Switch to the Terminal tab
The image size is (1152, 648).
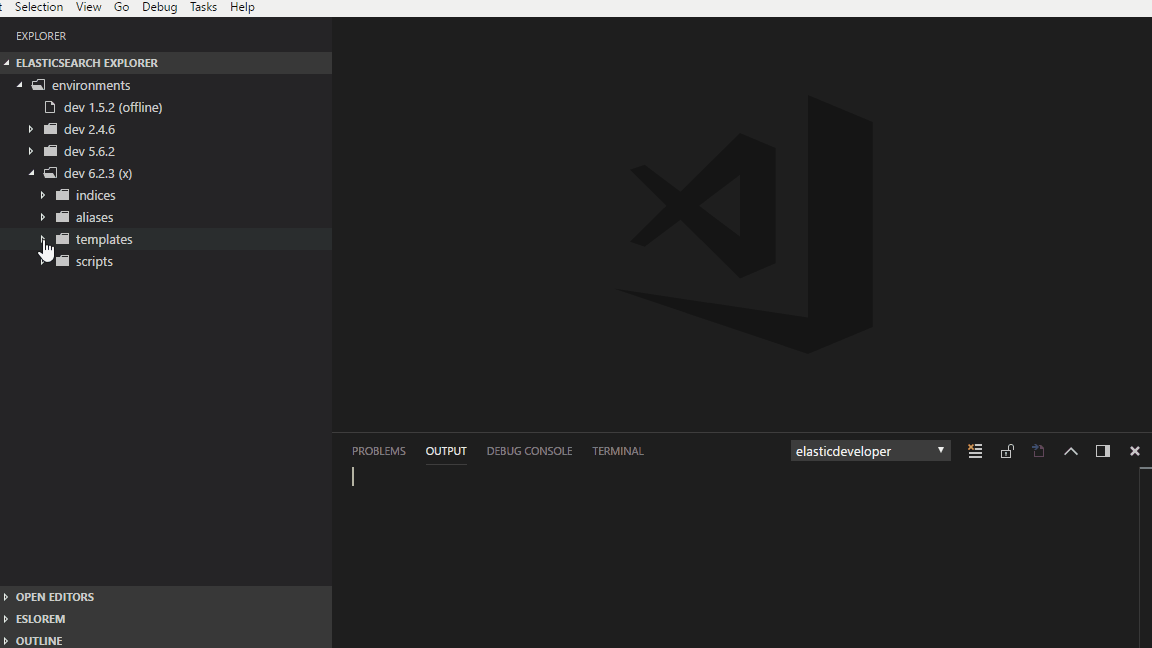[x=618, y=451]
